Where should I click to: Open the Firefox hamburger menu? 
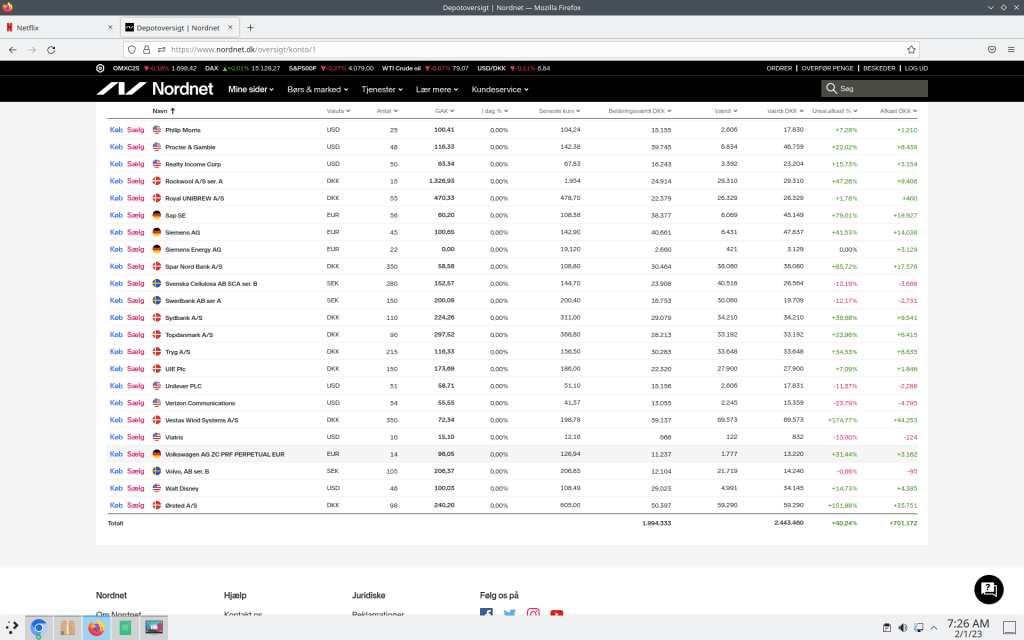pyautogui.click(x=1011, y=49)
